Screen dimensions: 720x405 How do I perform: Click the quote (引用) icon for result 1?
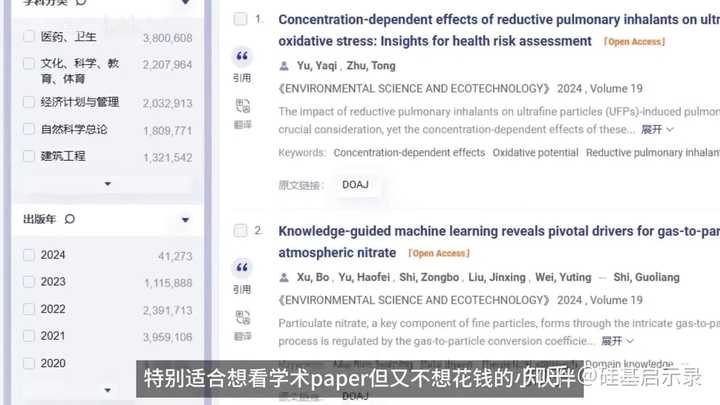242,57
